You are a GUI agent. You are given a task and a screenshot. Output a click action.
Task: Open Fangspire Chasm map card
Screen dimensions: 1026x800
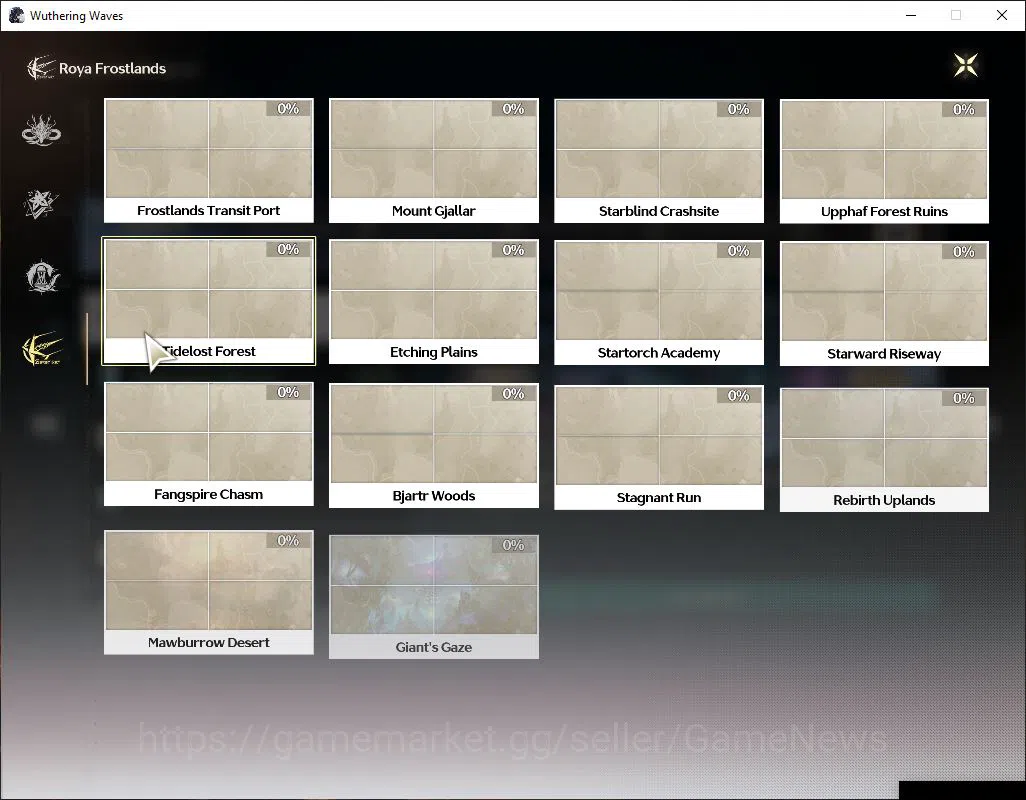209,444
